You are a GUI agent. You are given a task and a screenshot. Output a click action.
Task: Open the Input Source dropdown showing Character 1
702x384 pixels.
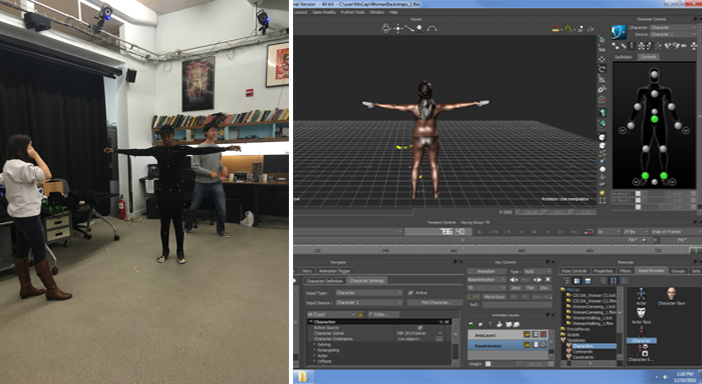click(369, 303)
